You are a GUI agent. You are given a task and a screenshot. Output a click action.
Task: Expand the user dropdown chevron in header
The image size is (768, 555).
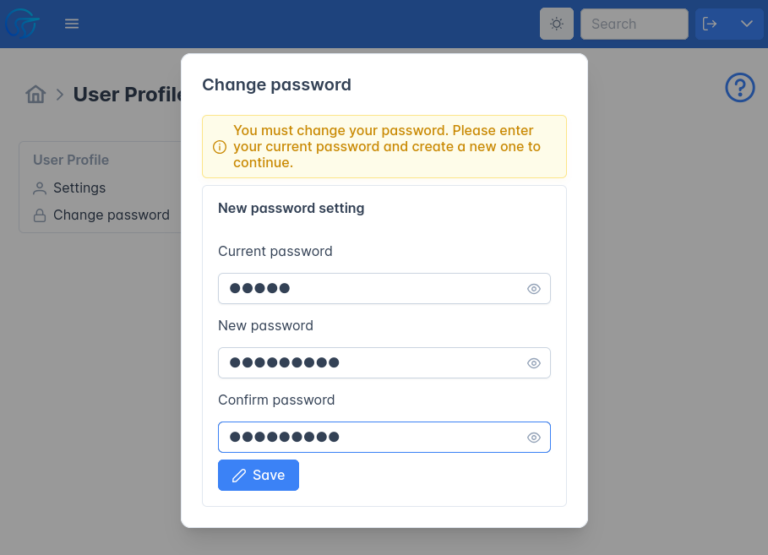point(746,24)
